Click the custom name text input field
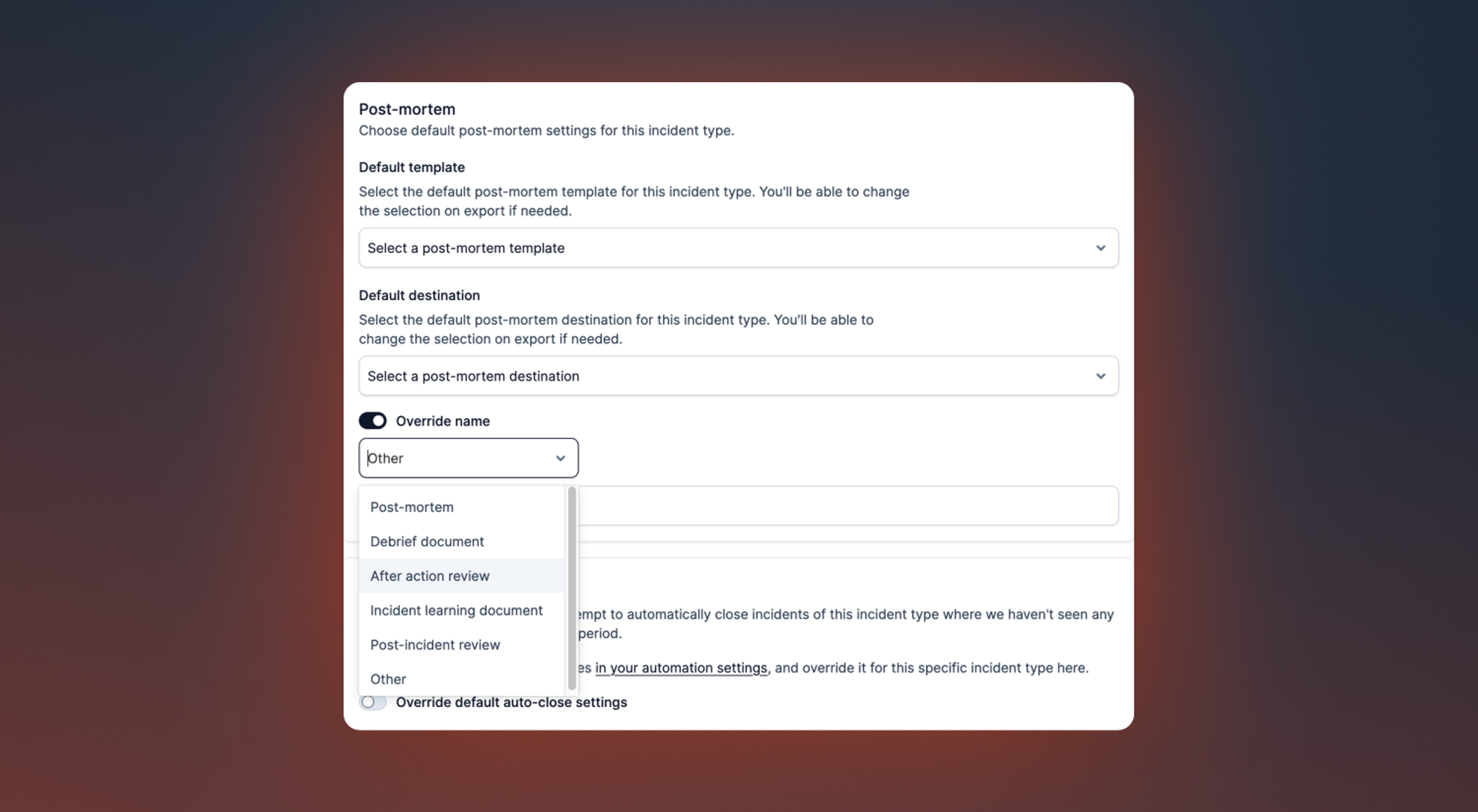The image size is (1478, 812). (848, 506)
